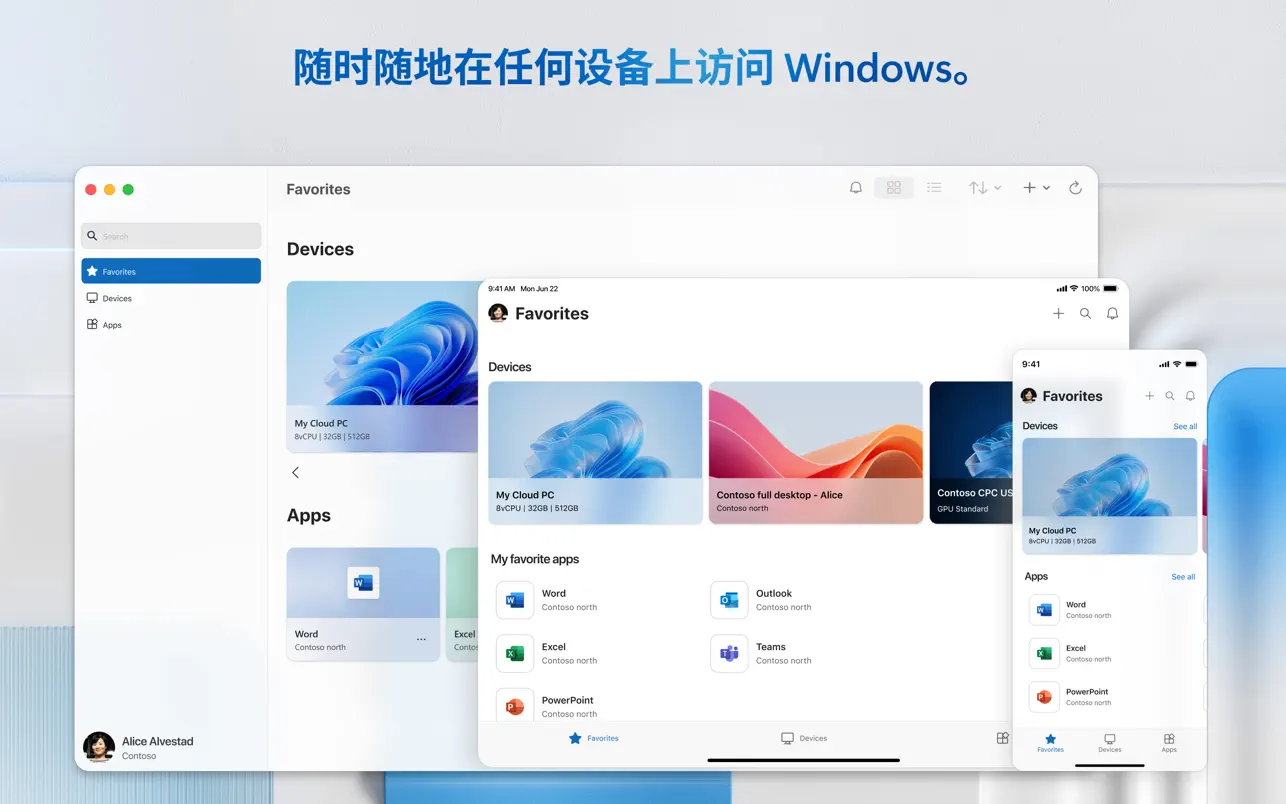Enable the grid view layout

(x=893, y=187)
